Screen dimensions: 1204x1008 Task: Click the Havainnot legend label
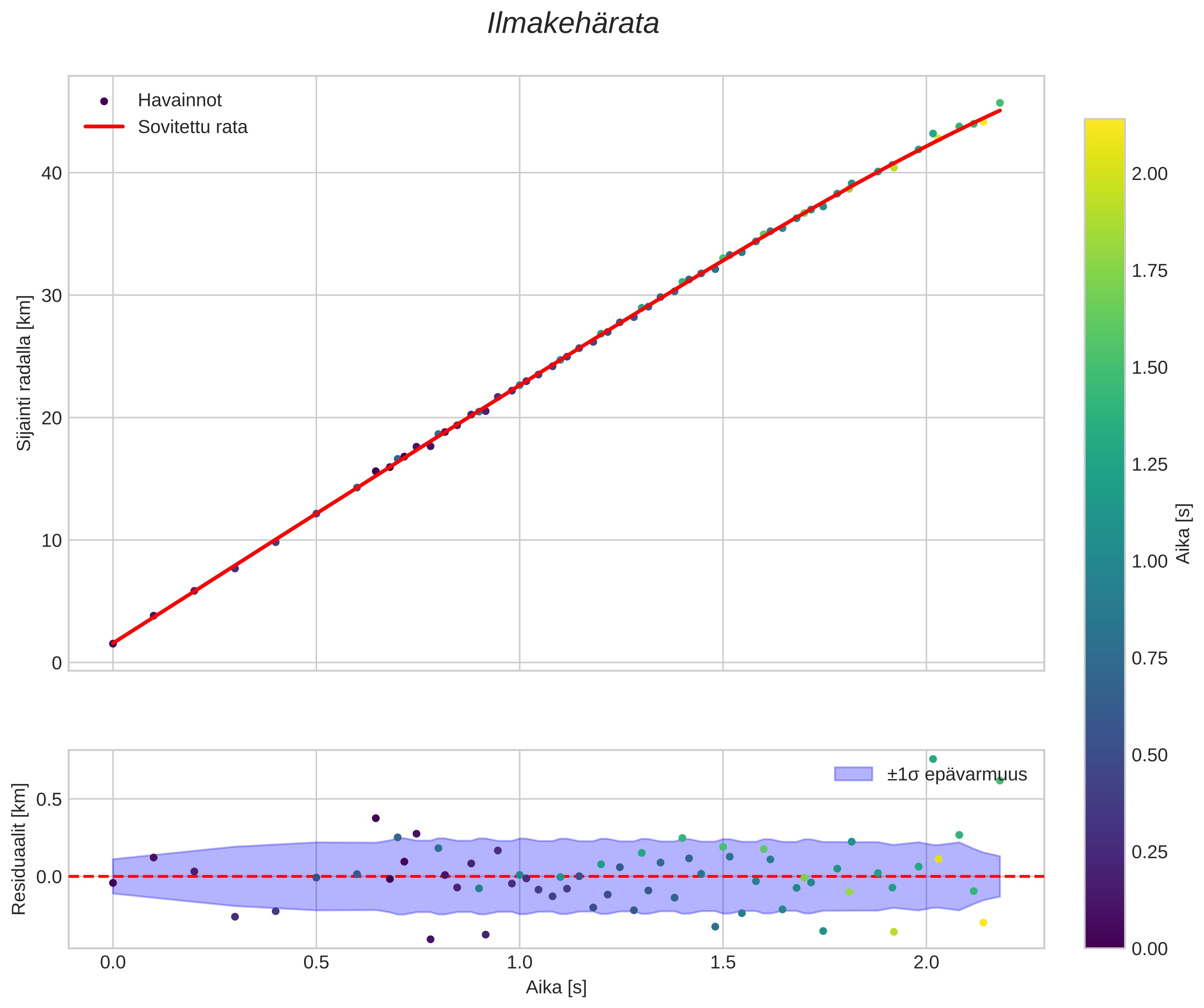tap(179, 101)
